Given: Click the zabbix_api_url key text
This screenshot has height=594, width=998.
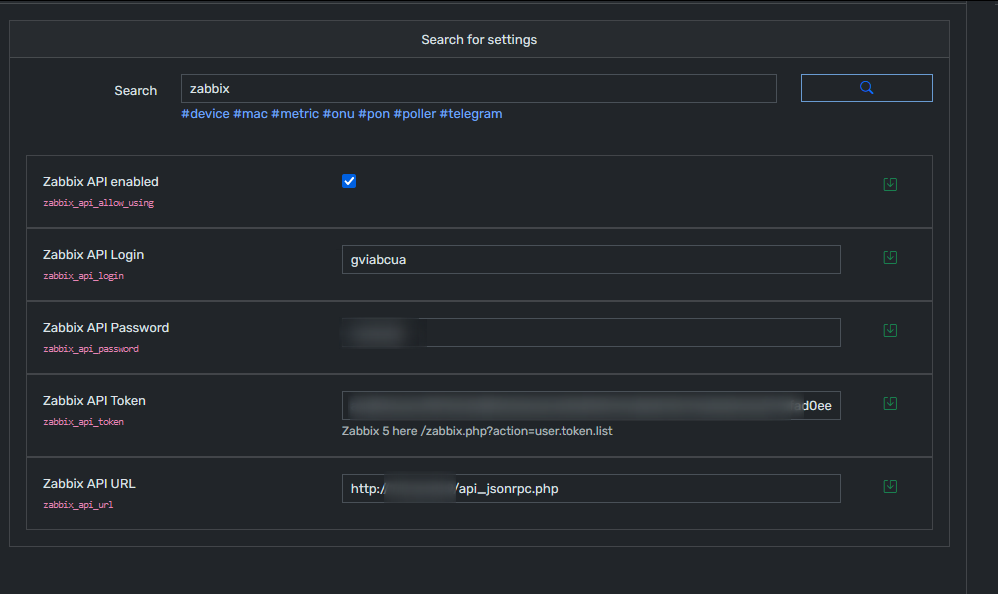Looking at the screenshot, I should [x=78, y=505].
